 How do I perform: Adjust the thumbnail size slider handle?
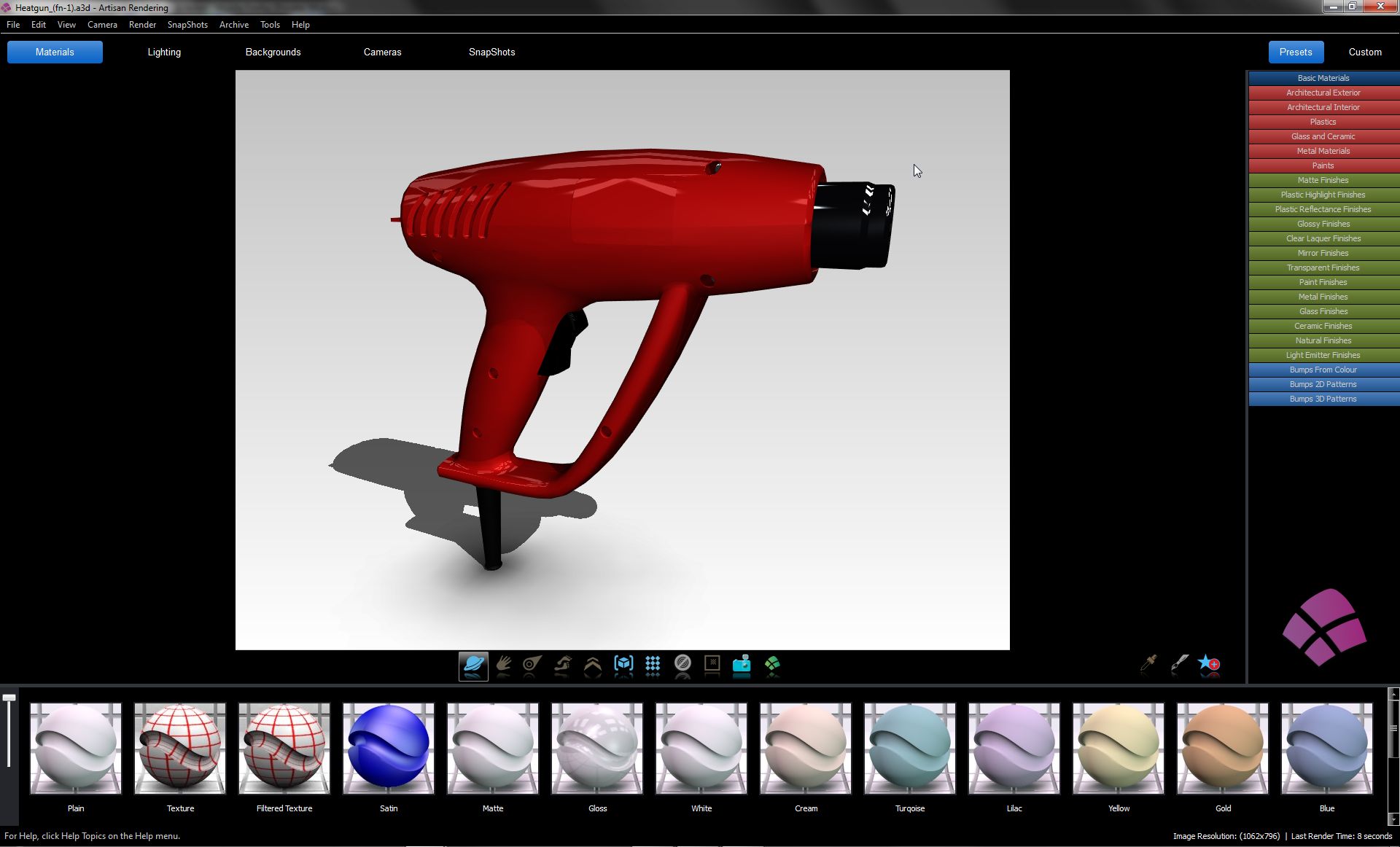9,698
